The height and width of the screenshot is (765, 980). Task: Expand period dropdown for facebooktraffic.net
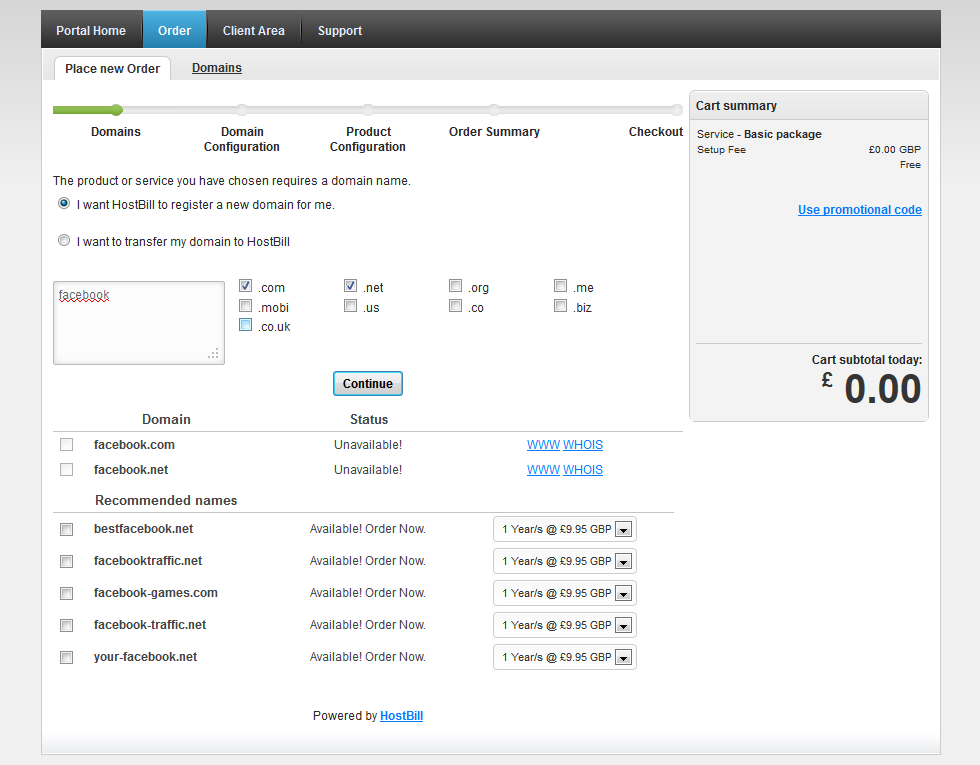(564, 561)
